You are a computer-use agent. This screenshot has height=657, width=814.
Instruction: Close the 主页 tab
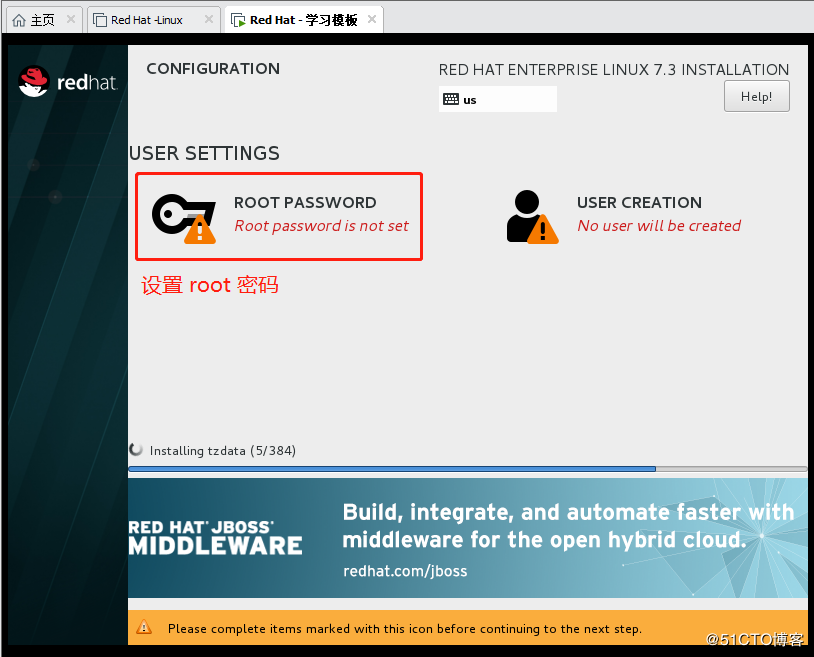(x=71, y=20)
